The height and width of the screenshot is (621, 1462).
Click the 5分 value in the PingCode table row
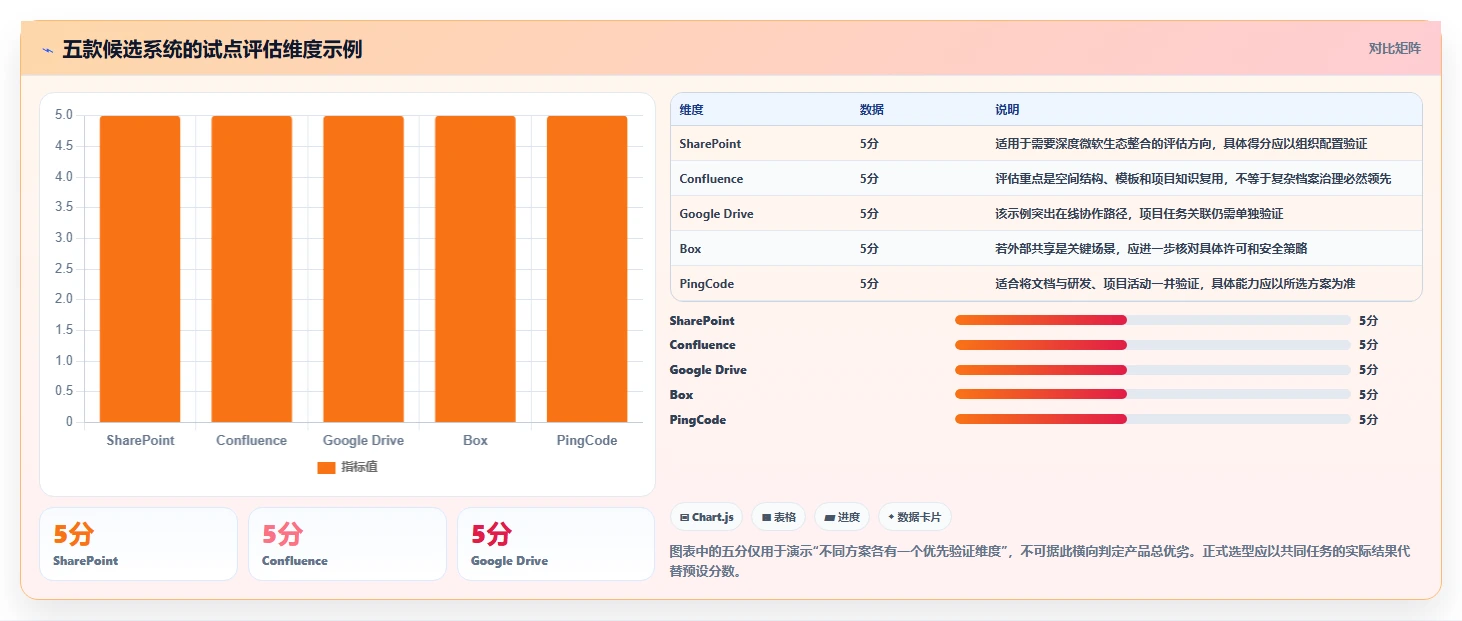869,284
